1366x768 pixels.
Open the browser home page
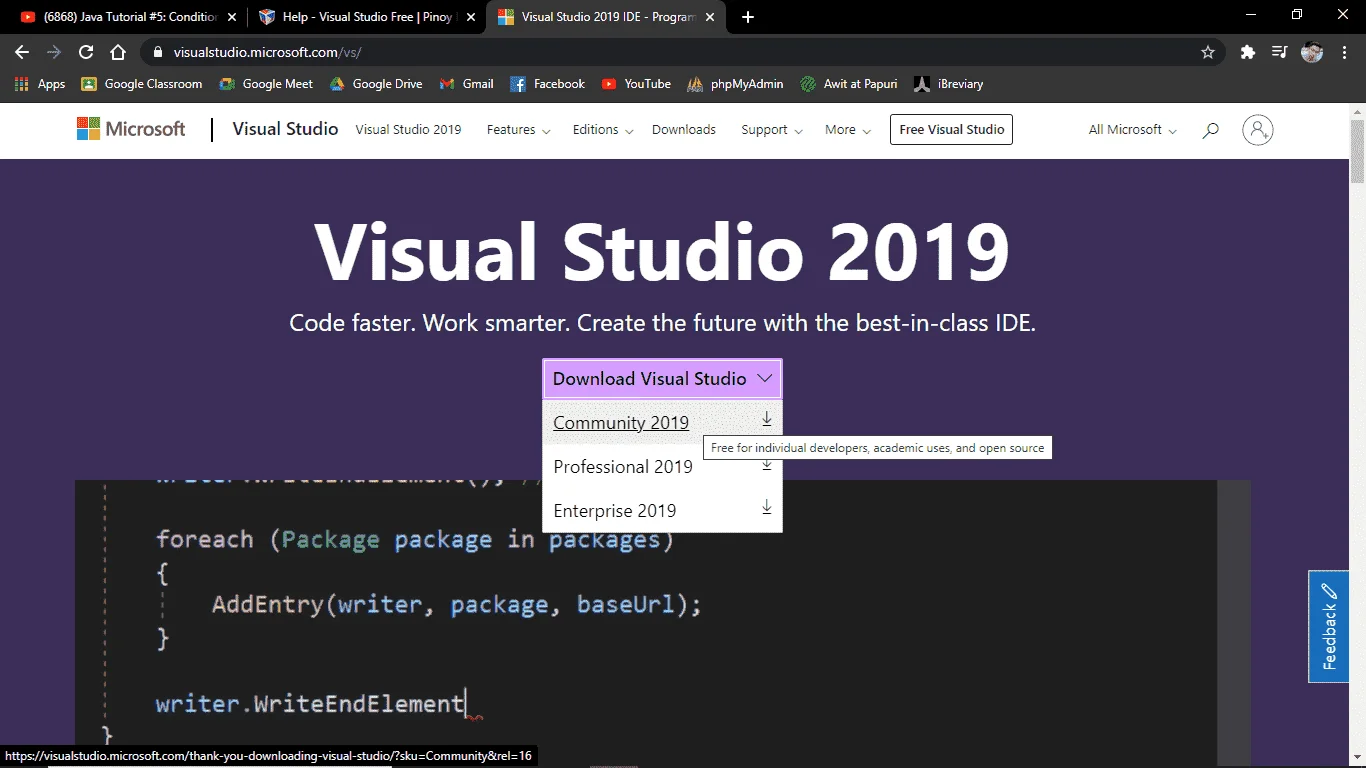click(x=118, y=52)
